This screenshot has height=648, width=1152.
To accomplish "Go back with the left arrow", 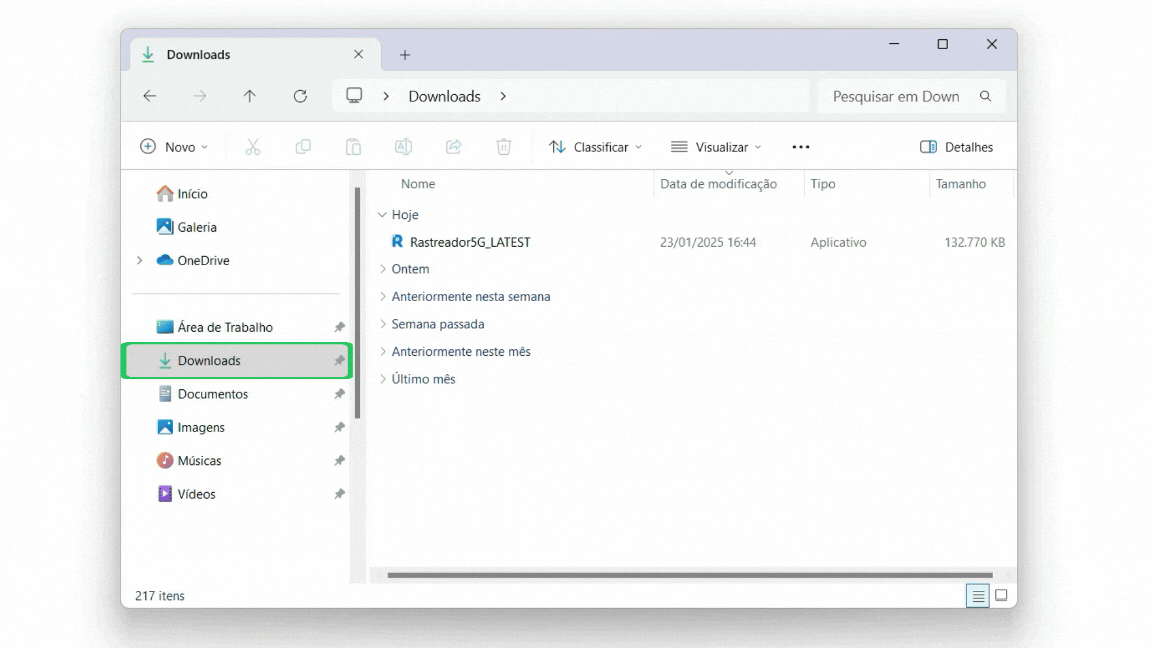I will (150, 96).
